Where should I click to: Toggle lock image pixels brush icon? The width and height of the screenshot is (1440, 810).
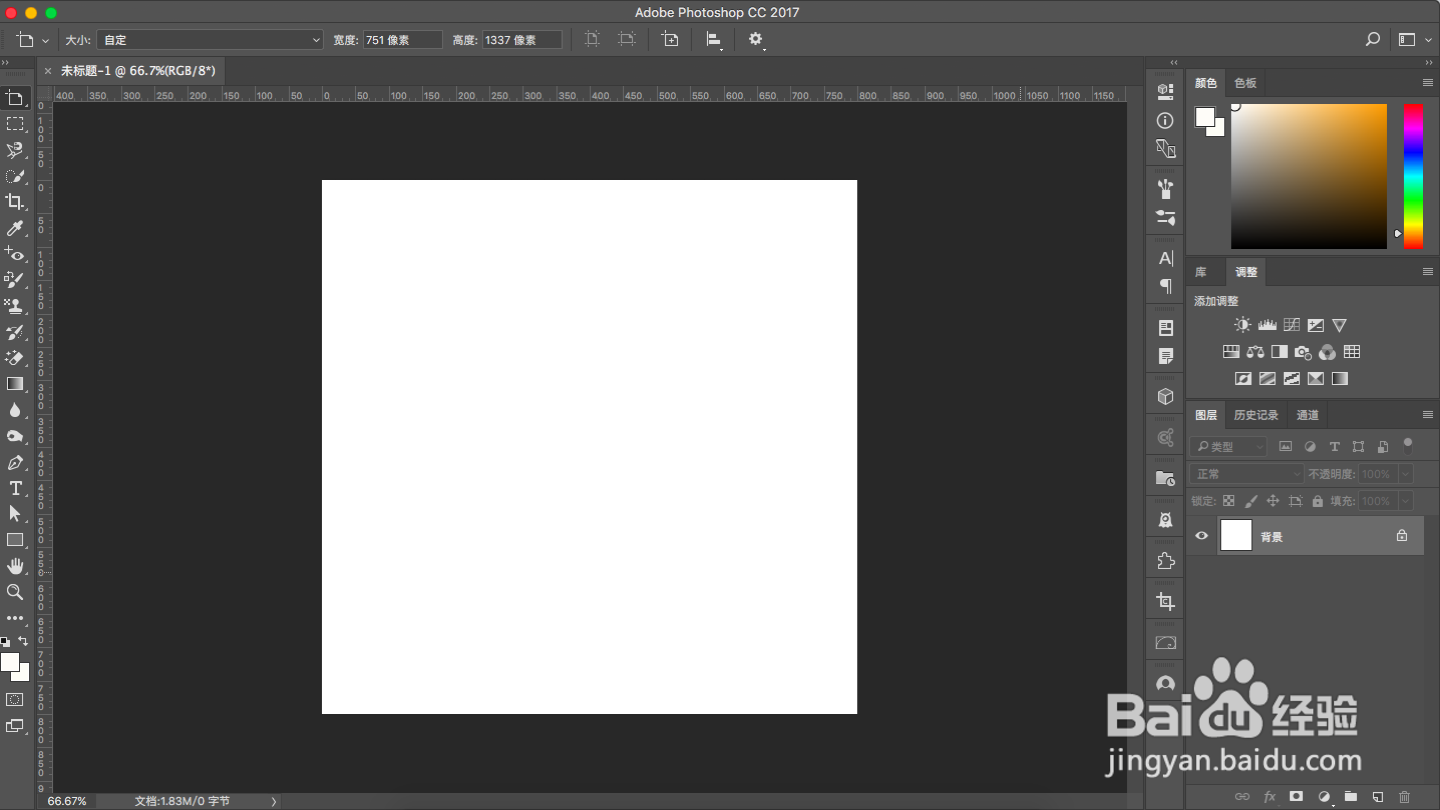pyautogui.click(x=1250, y=501)
